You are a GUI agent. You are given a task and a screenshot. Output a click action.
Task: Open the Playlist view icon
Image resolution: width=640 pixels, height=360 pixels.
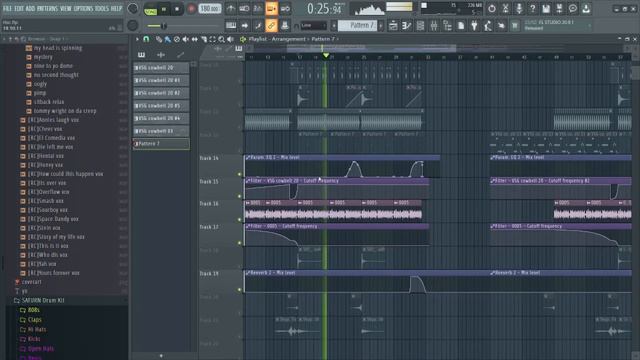point(393,26)
